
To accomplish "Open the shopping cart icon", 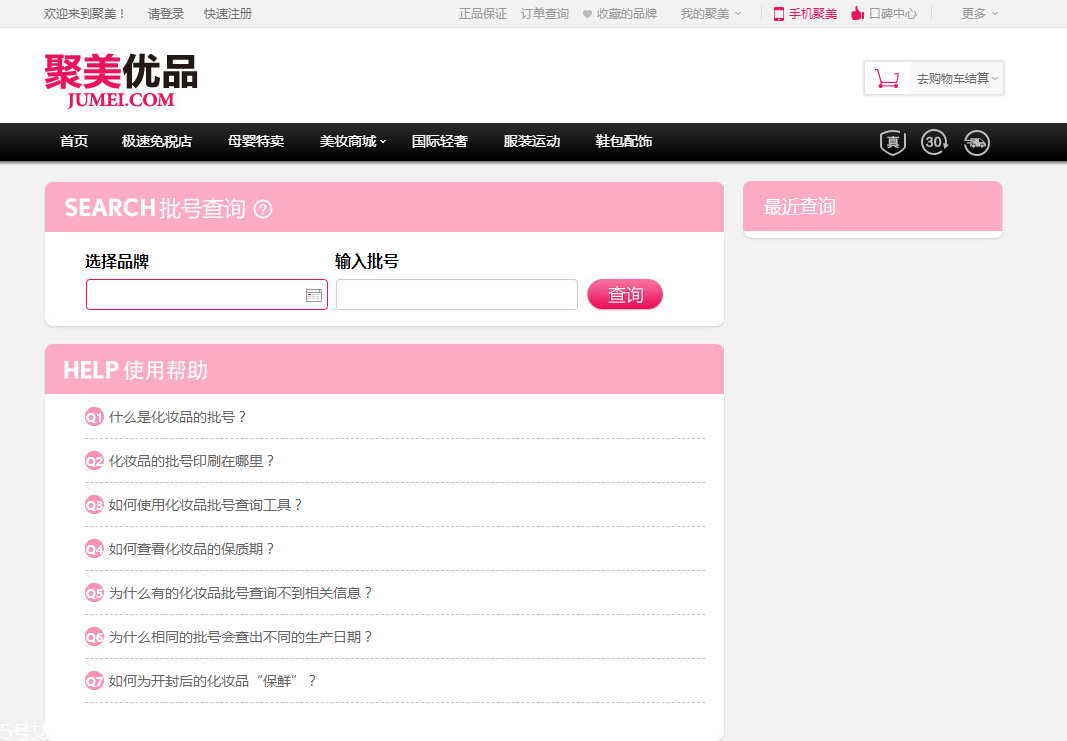I will 886,76.
